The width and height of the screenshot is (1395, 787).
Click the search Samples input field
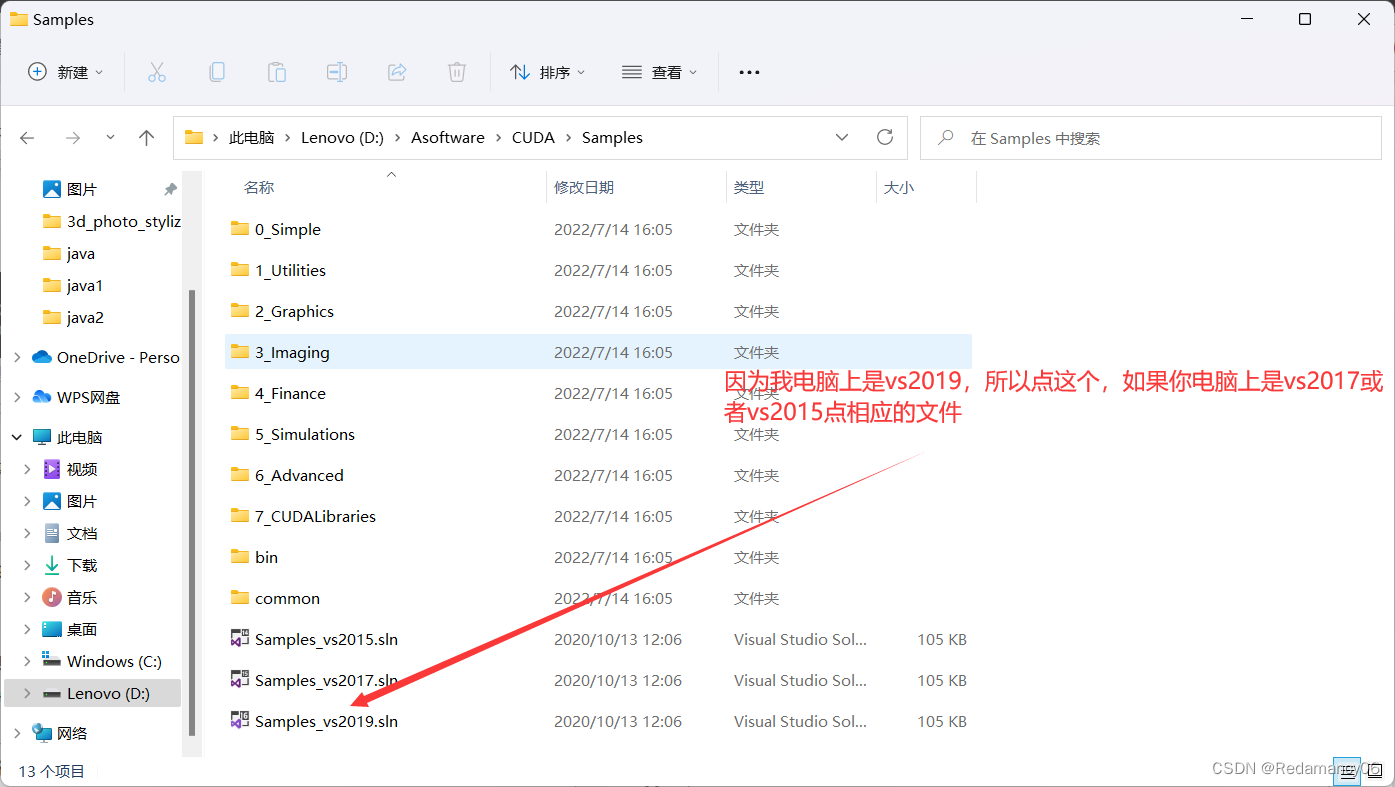[1151, 138]
